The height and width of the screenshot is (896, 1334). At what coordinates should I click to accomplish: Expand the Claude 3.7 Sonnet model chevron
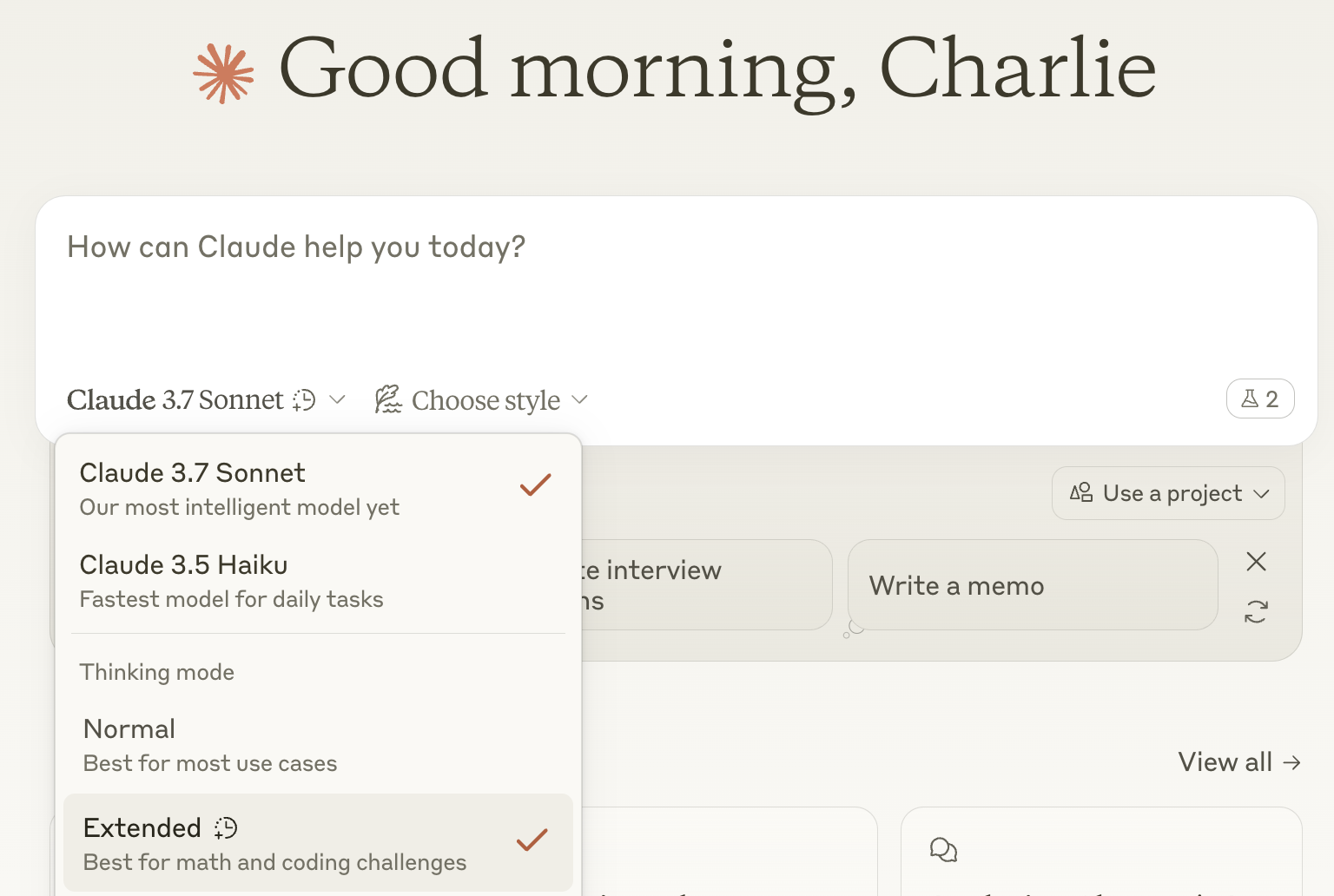click(338, 399)
